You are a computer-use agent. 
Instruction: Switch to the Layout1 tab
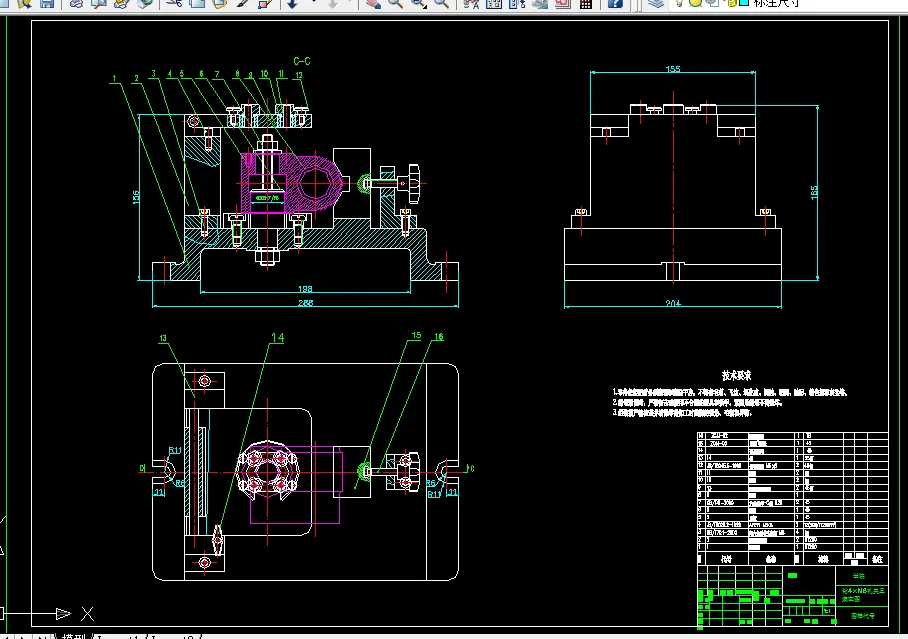118,637
